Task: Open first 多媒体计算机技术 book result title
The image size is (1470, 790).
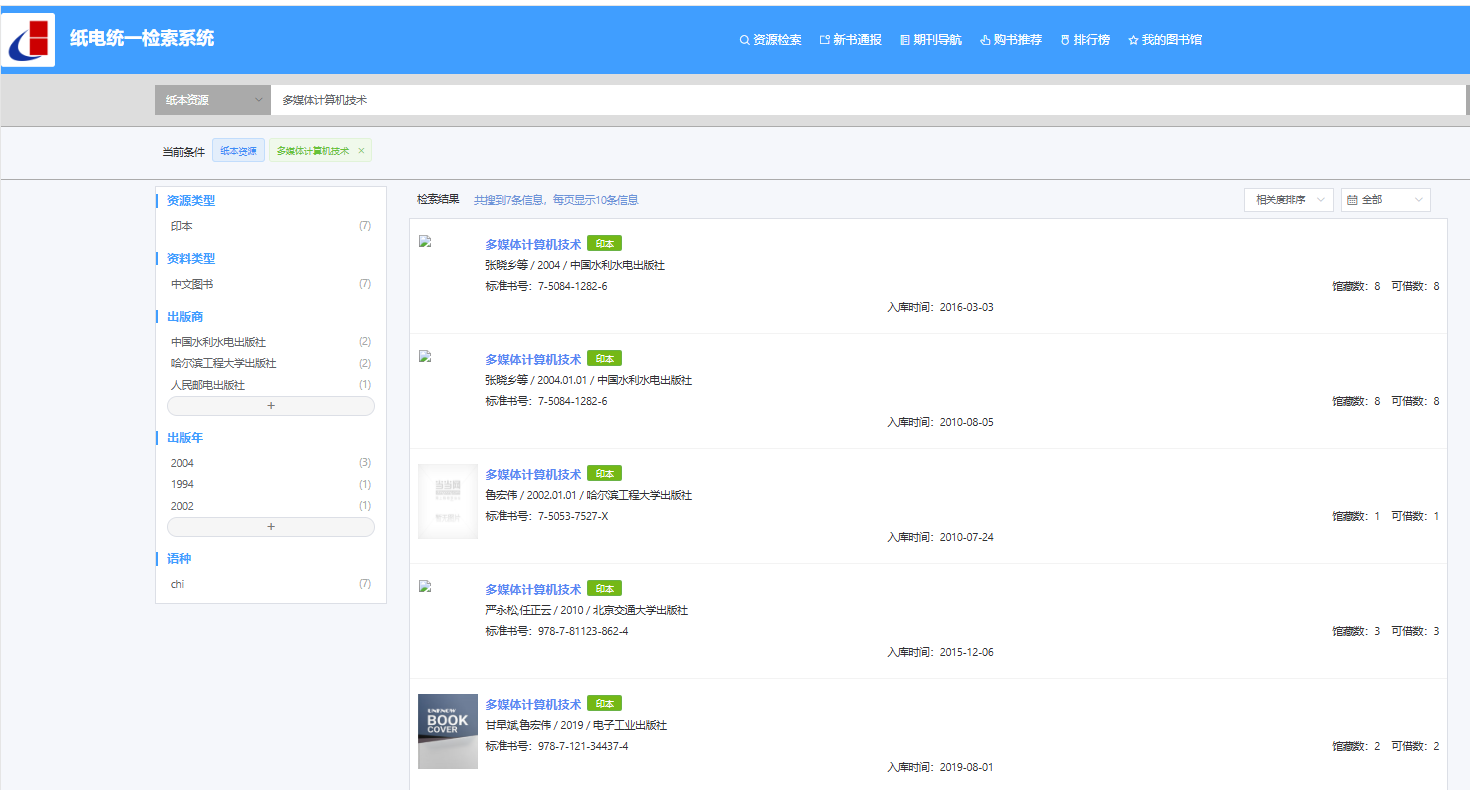Action: tap(533, 244)
